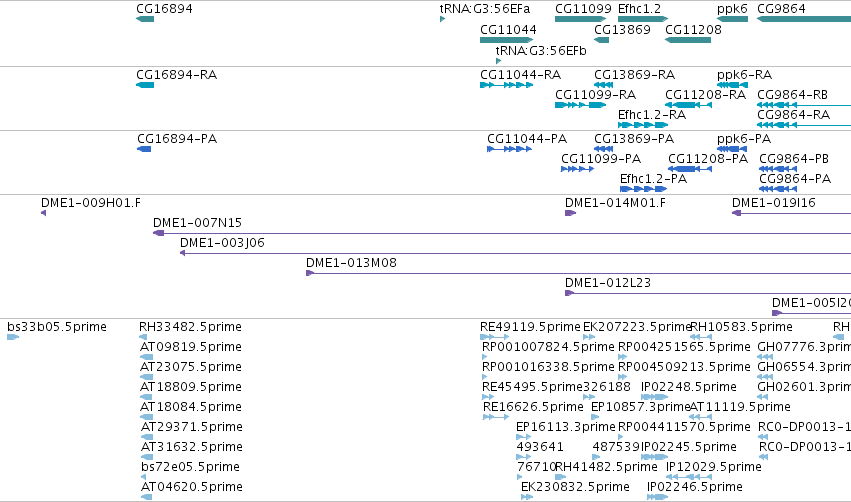Screen dimensions: 851x502
Task: Click the CG11044-RA transcript glyph
Action: pyautogui.click(x=506, y=85)
